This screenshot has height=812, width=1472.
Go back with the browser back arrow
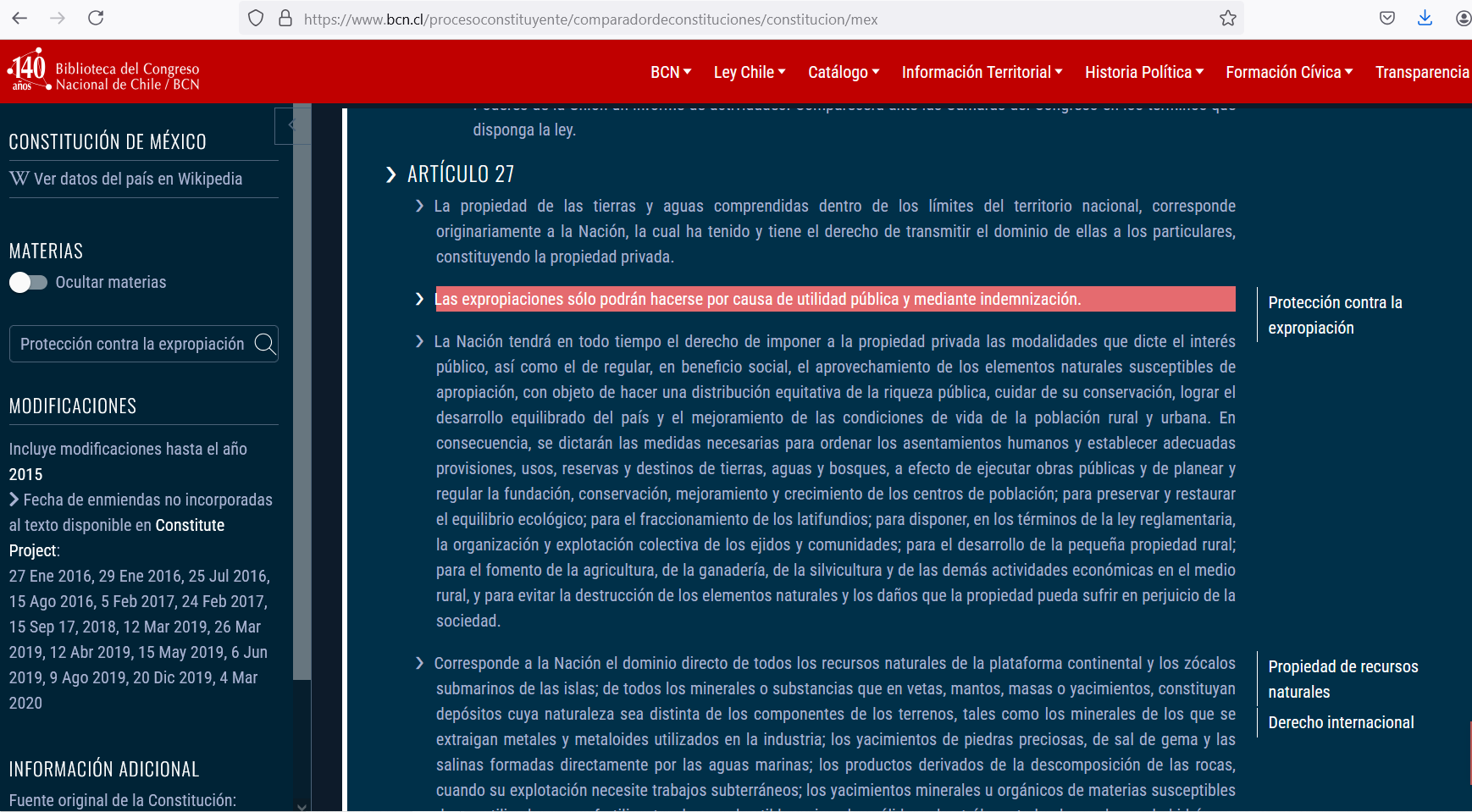click(20, 18)
